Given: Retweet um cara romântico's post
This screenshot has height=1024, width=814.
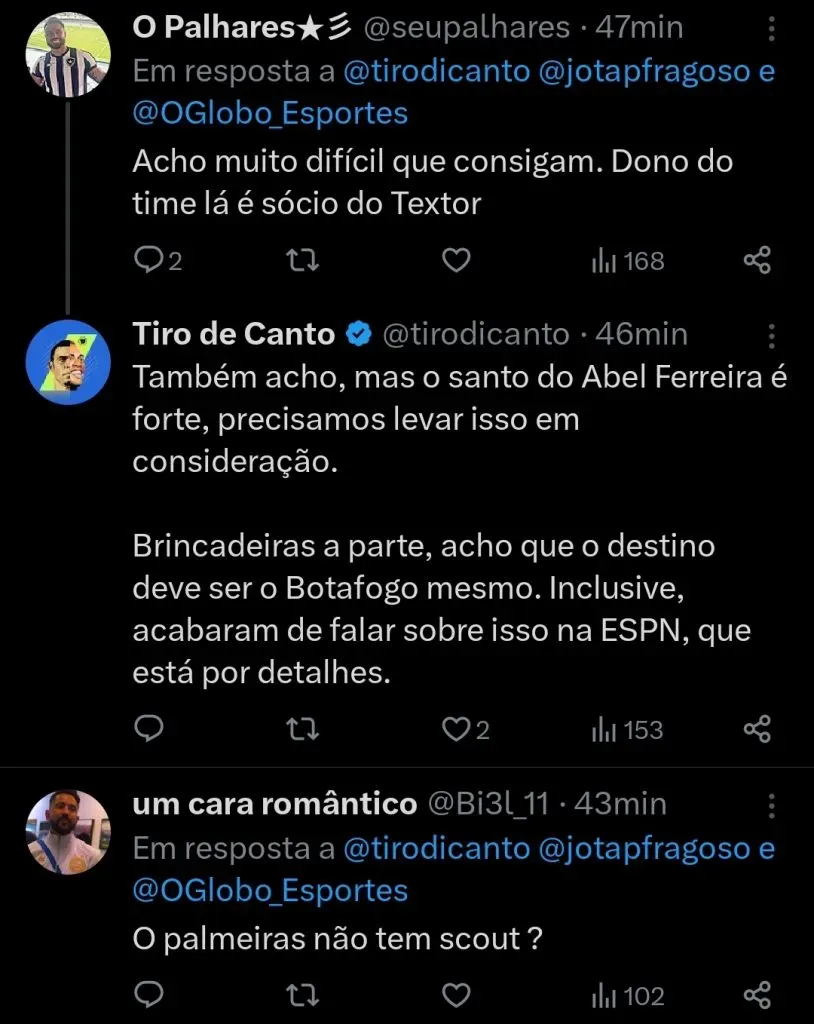Looking at the screenshot, I should [302, 995].
